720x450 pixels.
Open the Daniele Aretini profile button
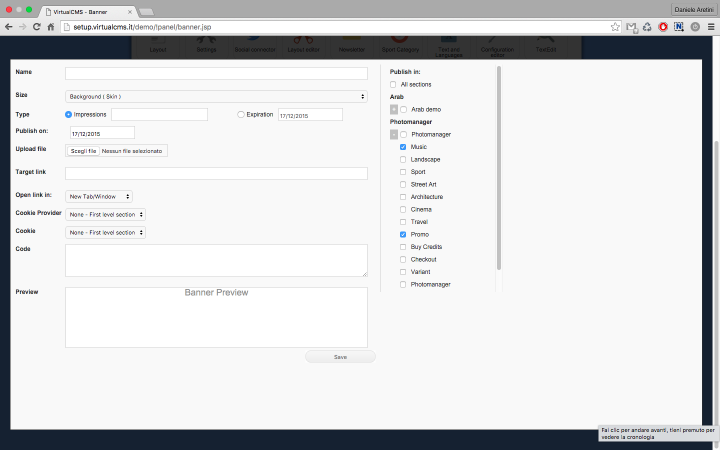tap(694, 10)
